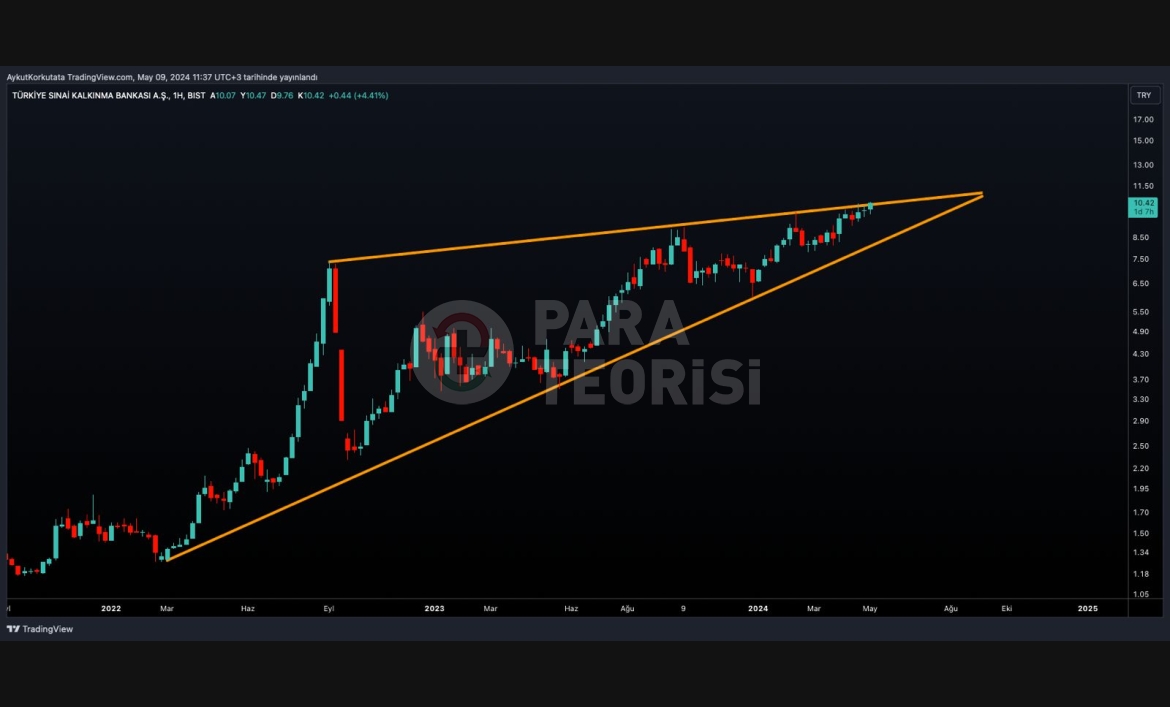Click the 15.00 price axis label
This screenshot has width=1170, height=707.
coord(1143,140)
